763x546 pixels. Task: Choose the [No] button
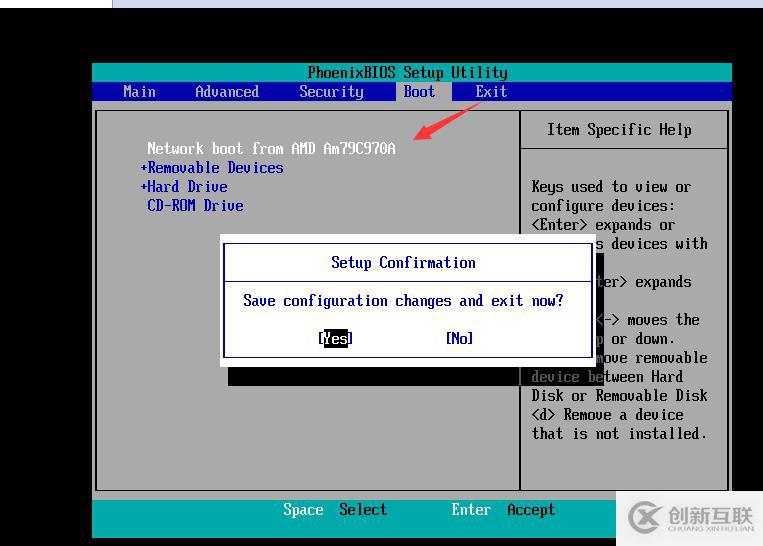[x=459, y=338]
